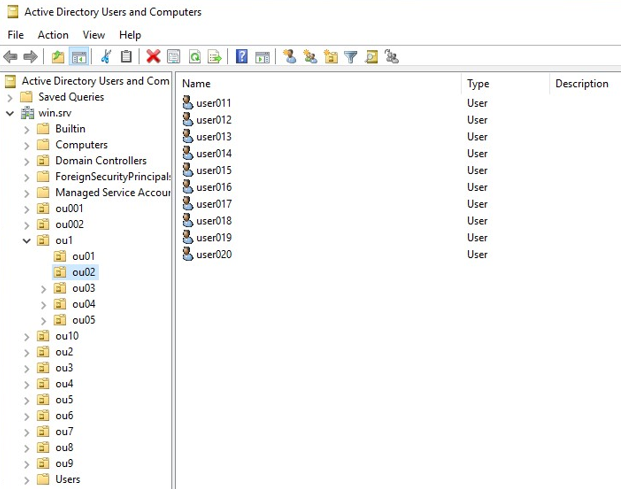Open the View menu
Viewport: 621px width, 489px height.
[94, 35]
